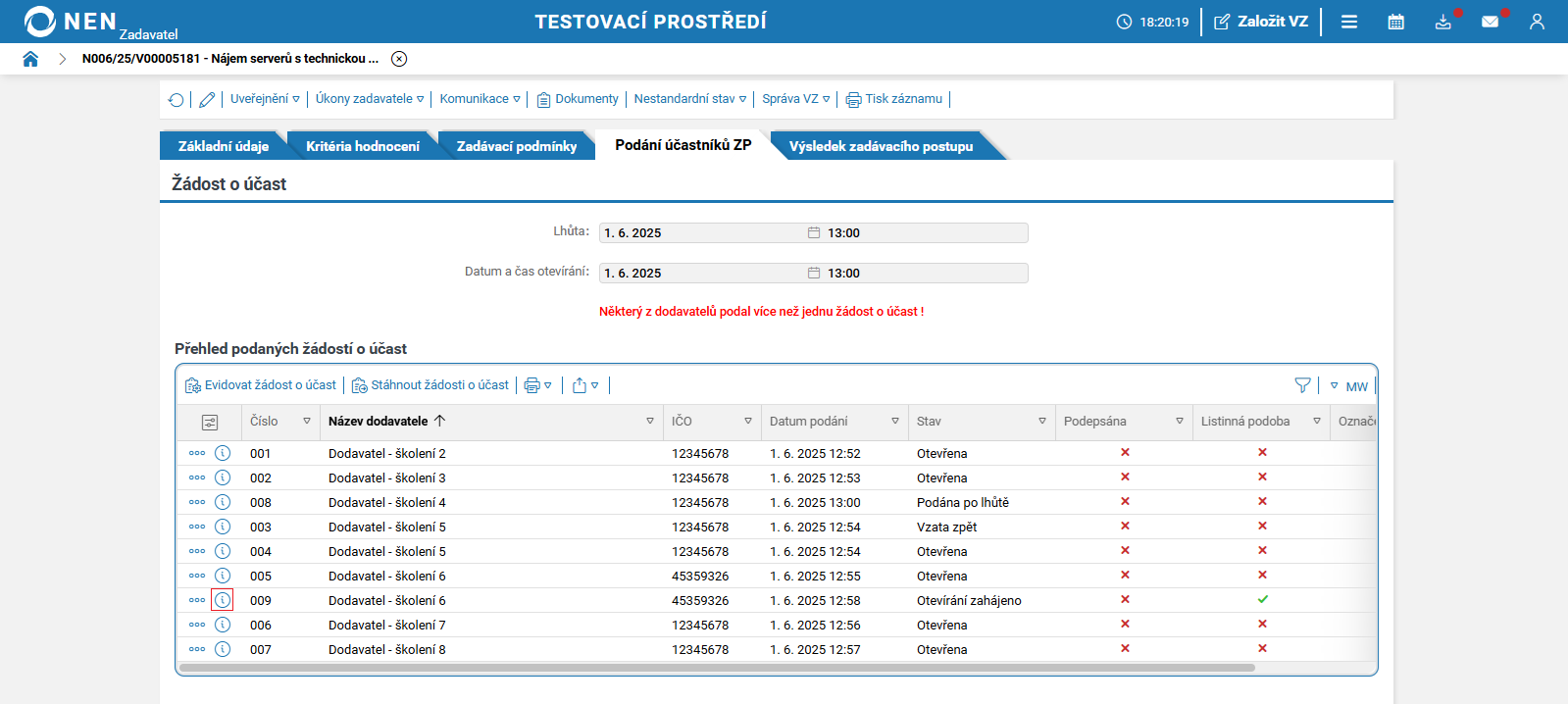Click the Datum a čas otevírání date field
This screenshot has height=704, width=1568.
pyautogui.click(x=701, y=274)
